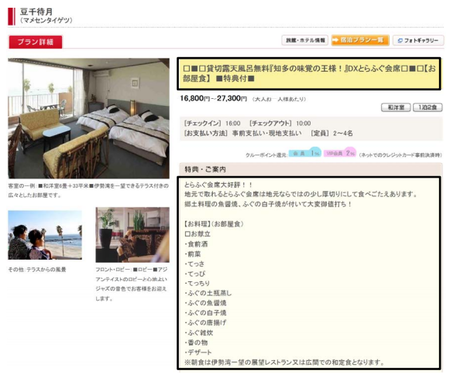Click the [定員] 2～4名 text
450x374 pixels.
point(332,133)
